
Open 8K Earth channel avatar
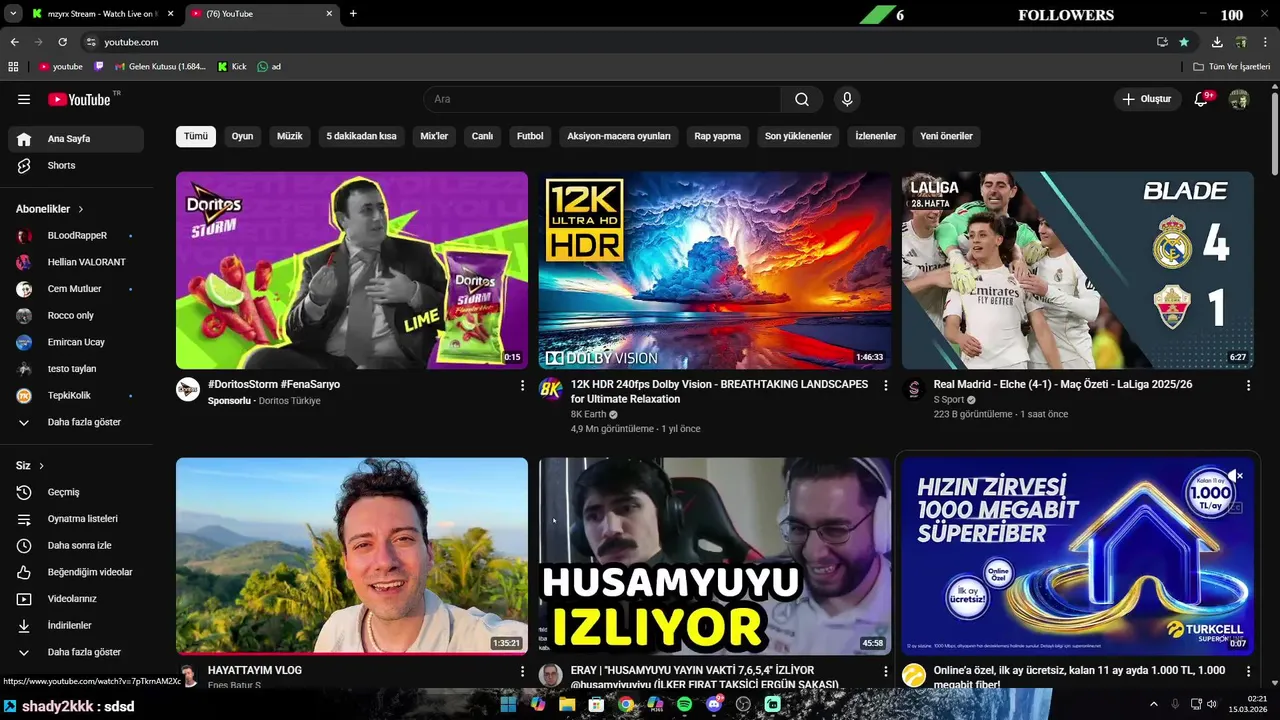point(551,389)
